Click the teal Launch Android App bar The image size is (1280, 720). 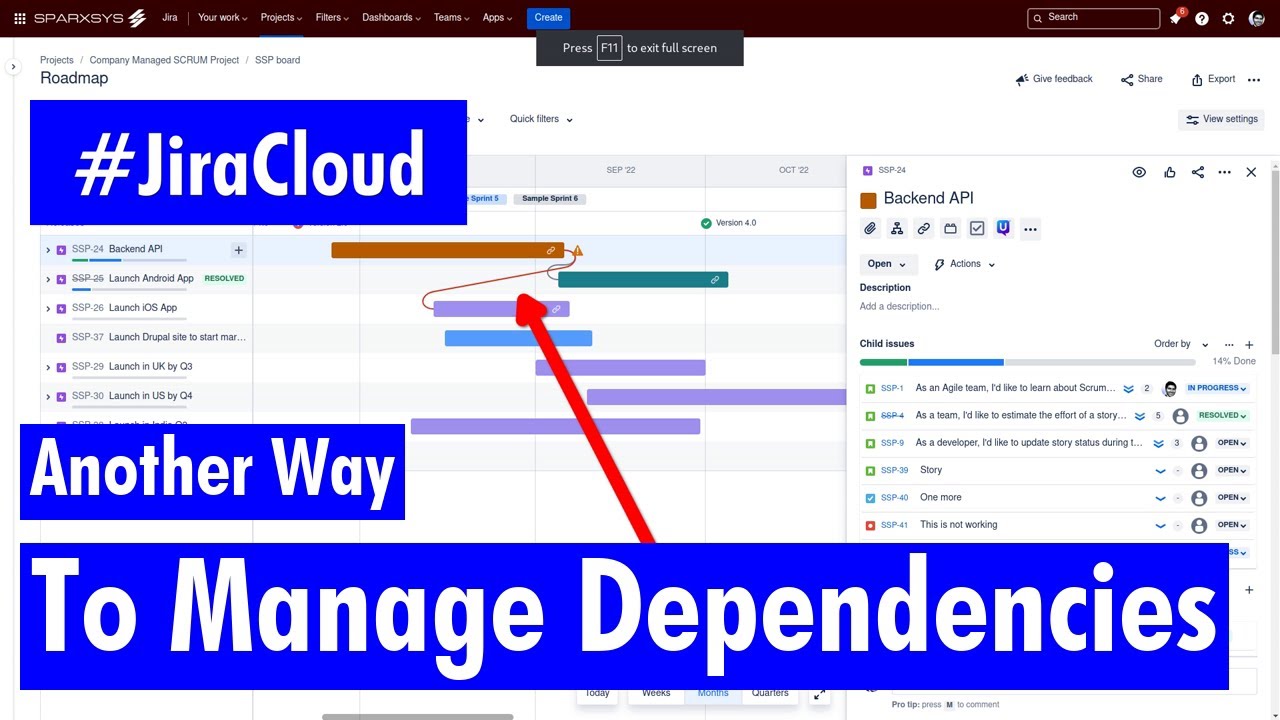[643, 279]
